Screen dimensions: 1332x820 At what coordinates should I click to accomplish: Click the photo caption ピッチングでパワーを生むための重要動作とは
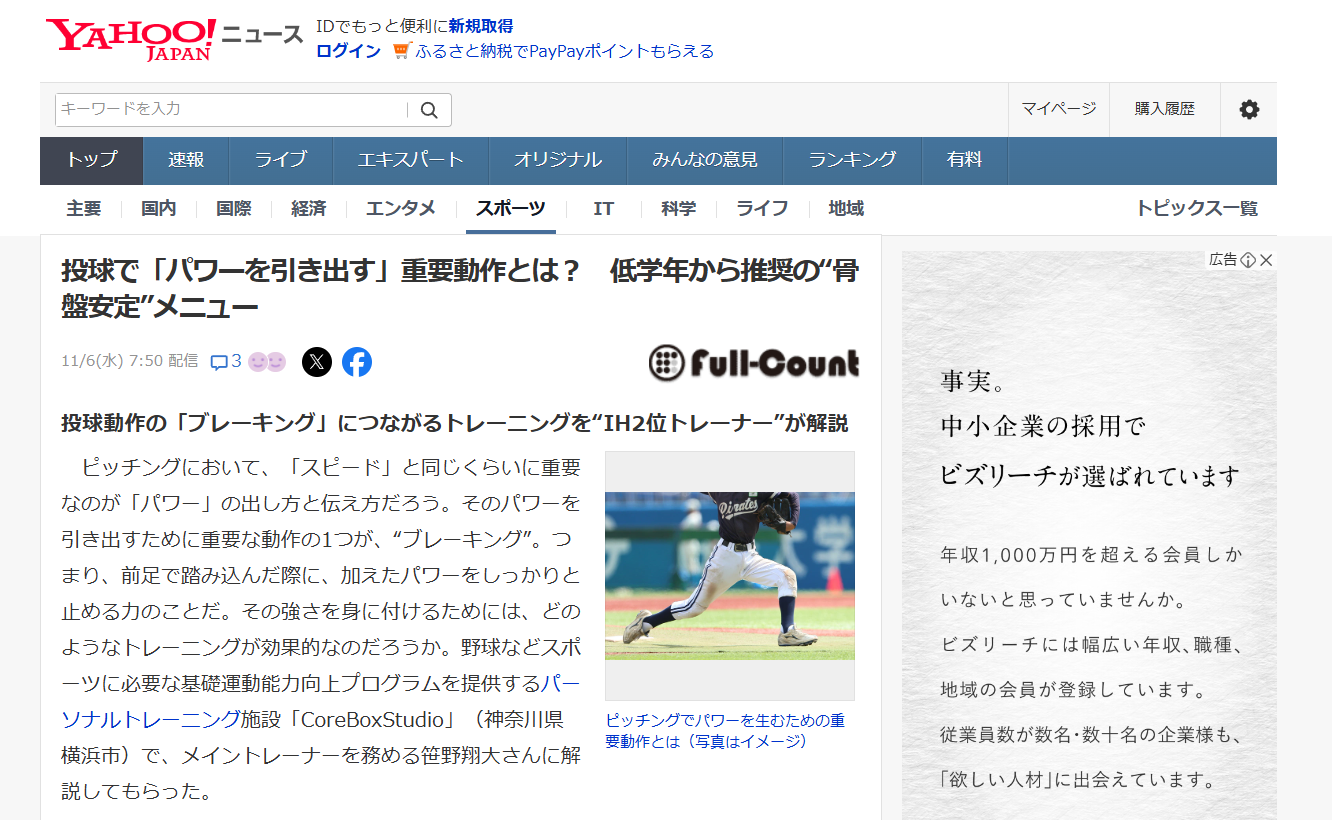[726, 731]
